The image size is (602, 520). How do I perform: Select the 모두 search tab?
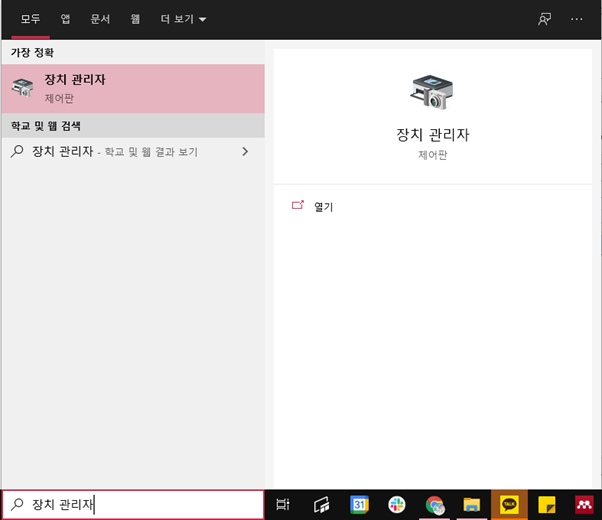pyautogui.click(x=30, y=19)
